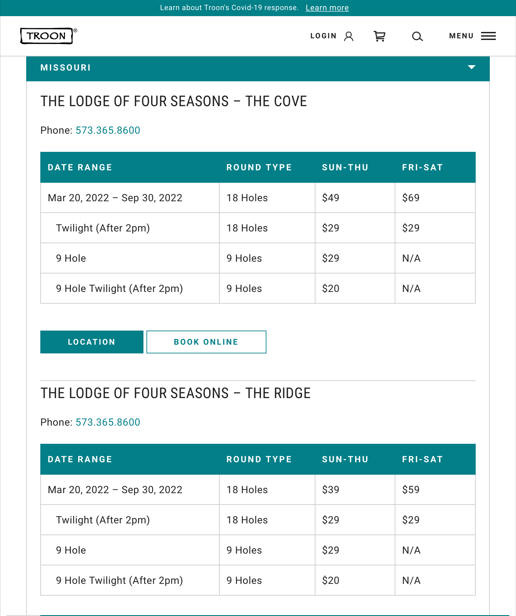This screenshot has width=516, height=616.
Task: Call The Cove phone number link
Action: click(108, 130)
